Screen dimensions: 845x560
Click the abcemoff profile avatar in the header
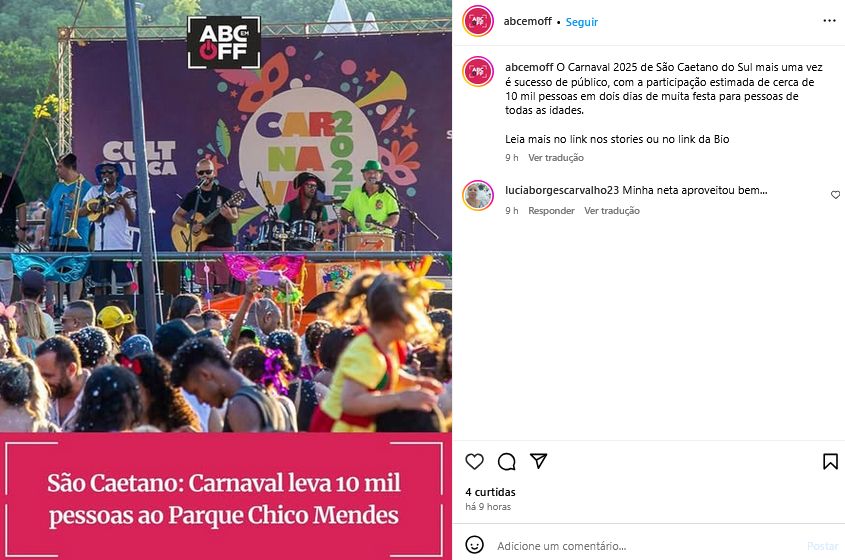[478, 21]
